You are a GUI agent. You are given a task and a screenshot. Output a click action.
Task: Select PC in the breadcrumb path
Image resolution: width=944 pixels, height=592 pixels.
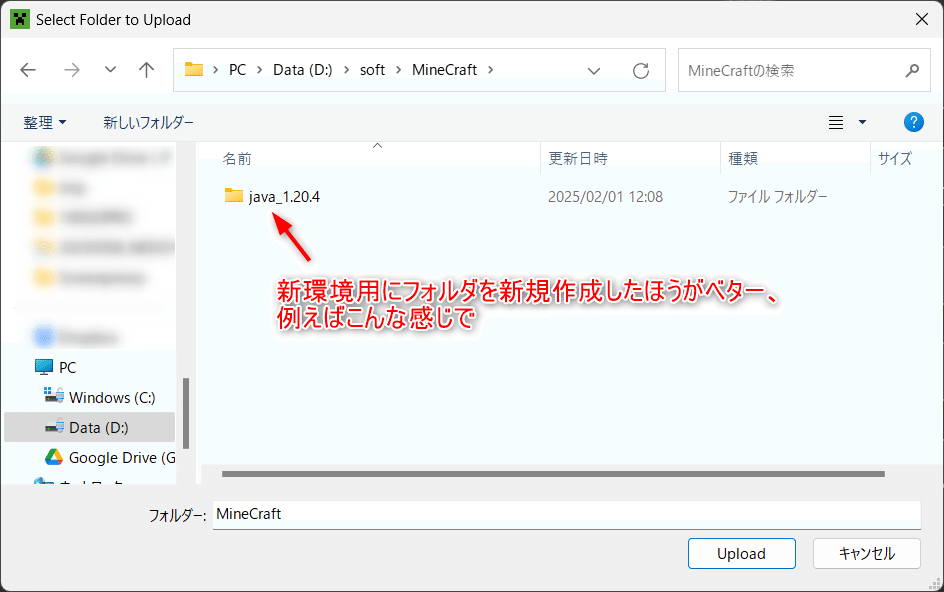237,70
